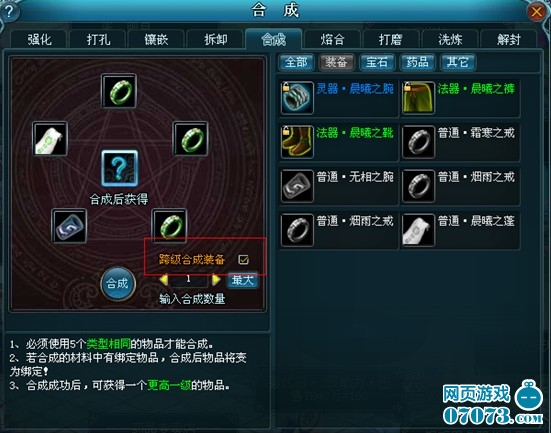Click the question-mark result slot in pentagram
The height and width of the screenshot is (433, 551).
point(119,168)
